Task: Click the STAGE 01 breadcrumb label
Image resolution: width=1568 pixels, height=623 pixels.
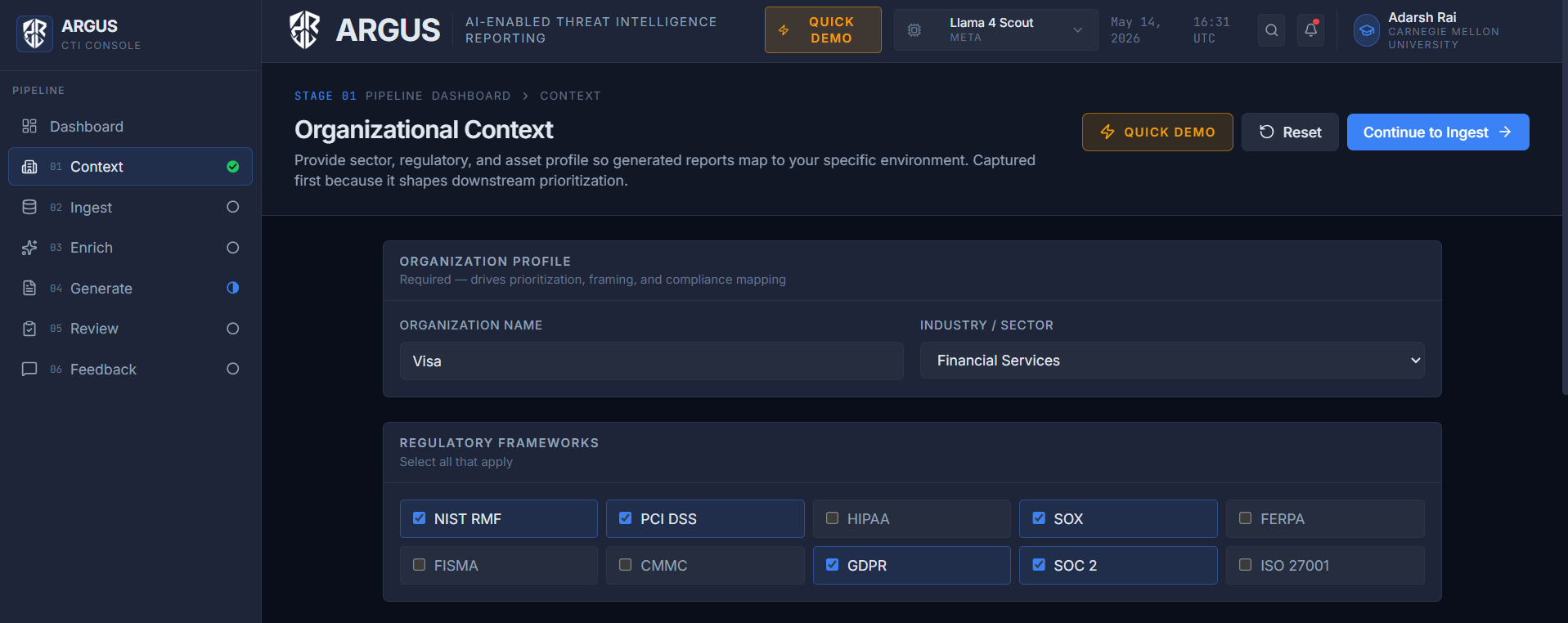Action: (326, 96)
